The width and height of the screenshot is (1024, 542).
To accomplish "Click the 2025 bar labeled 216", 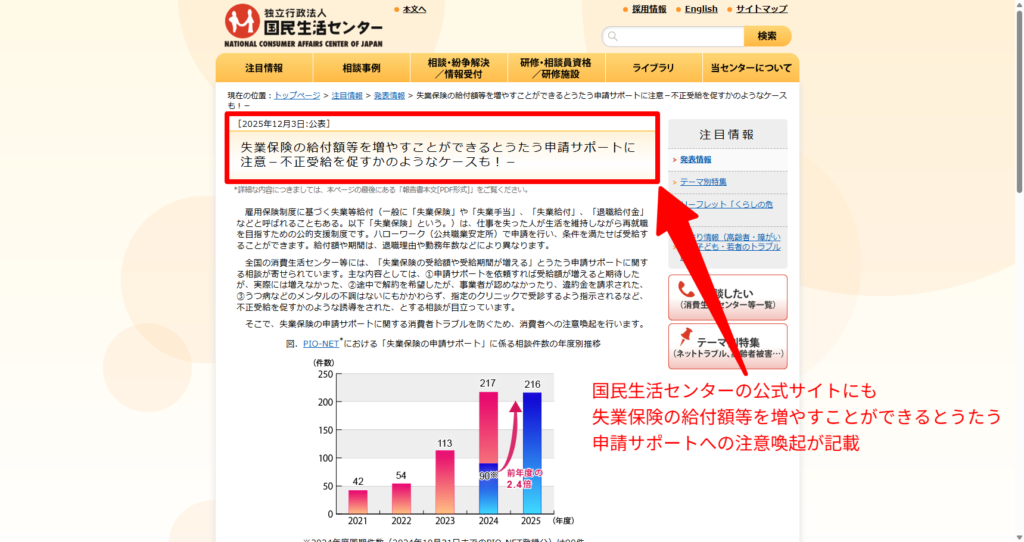I will coord(532,453).
